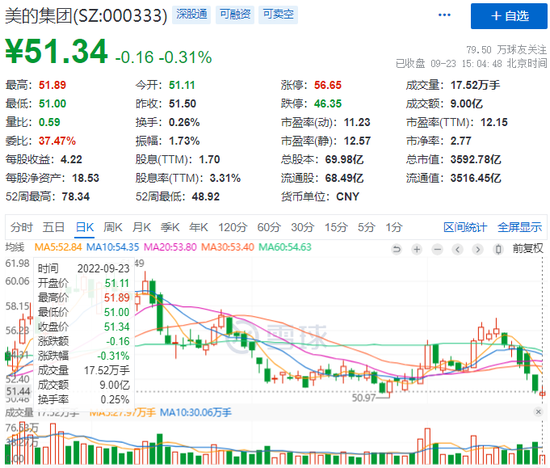Screen dimensions: 550x468
Task: Click the MA20:53.80 moving average label
Action: coord(170,247)
